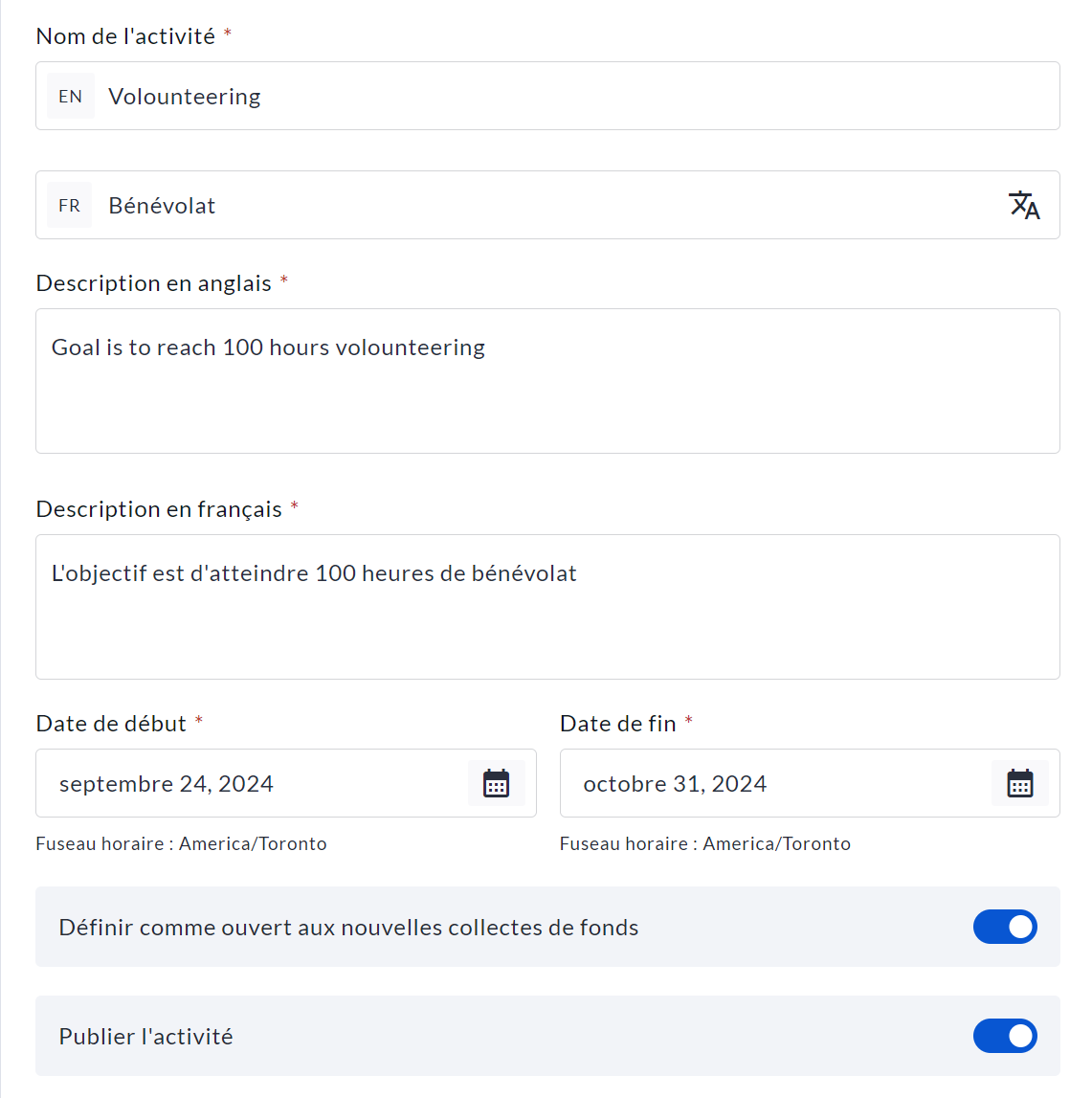Turn off the Publier l'activité switch
The image size is (1092, 1098).
coord(1005,1036)
